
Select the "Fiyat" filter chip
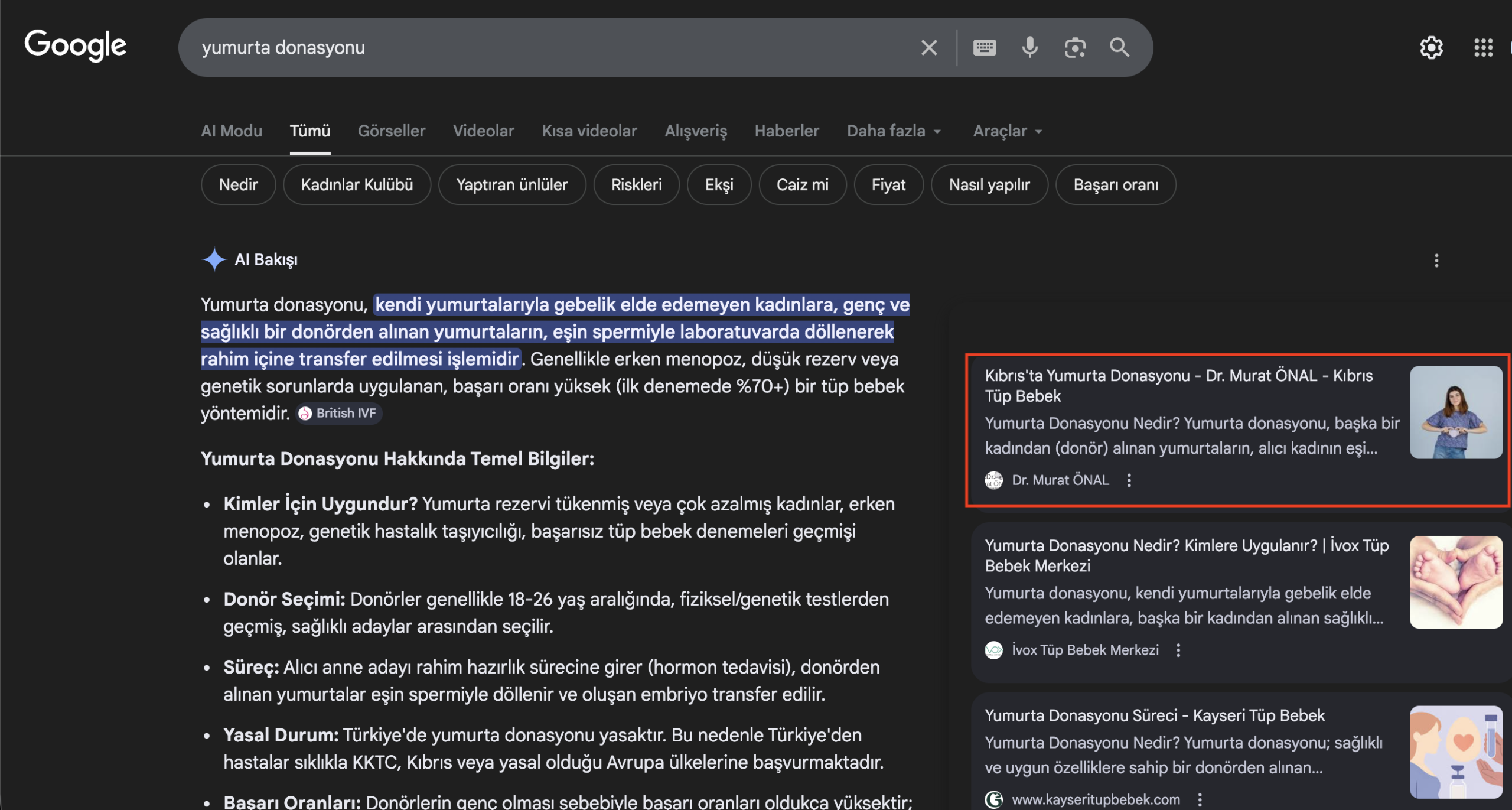pos(889,184)
